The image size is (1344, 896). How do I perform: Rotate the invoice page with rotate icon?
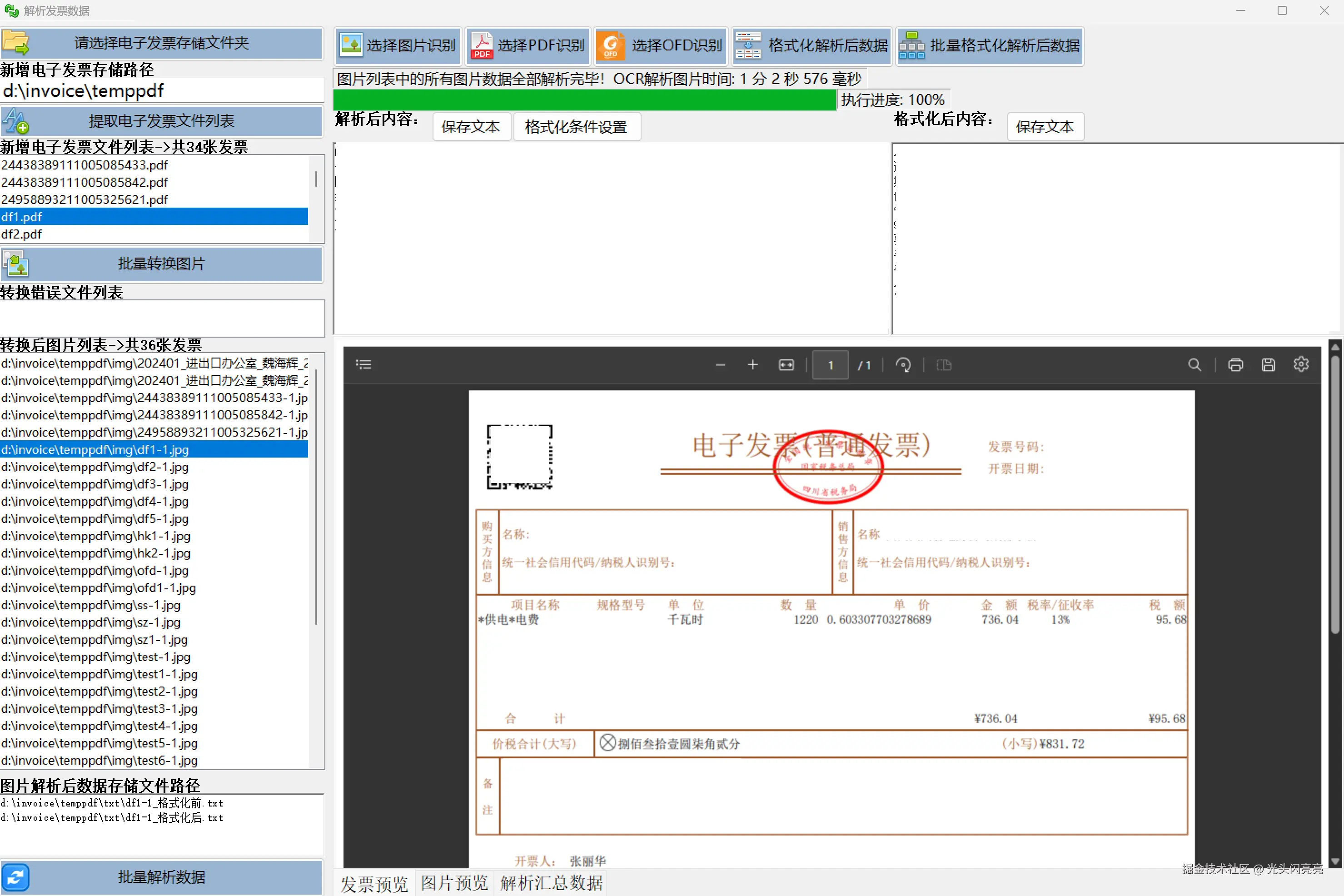(x=903, y=364)
